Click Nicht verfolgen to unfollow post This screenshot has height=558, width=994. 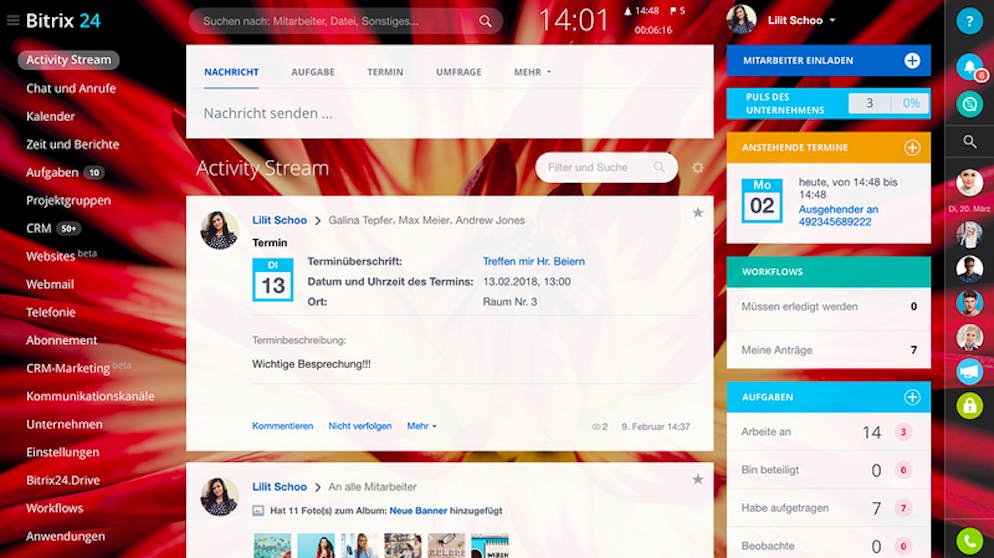click(360, 426)
